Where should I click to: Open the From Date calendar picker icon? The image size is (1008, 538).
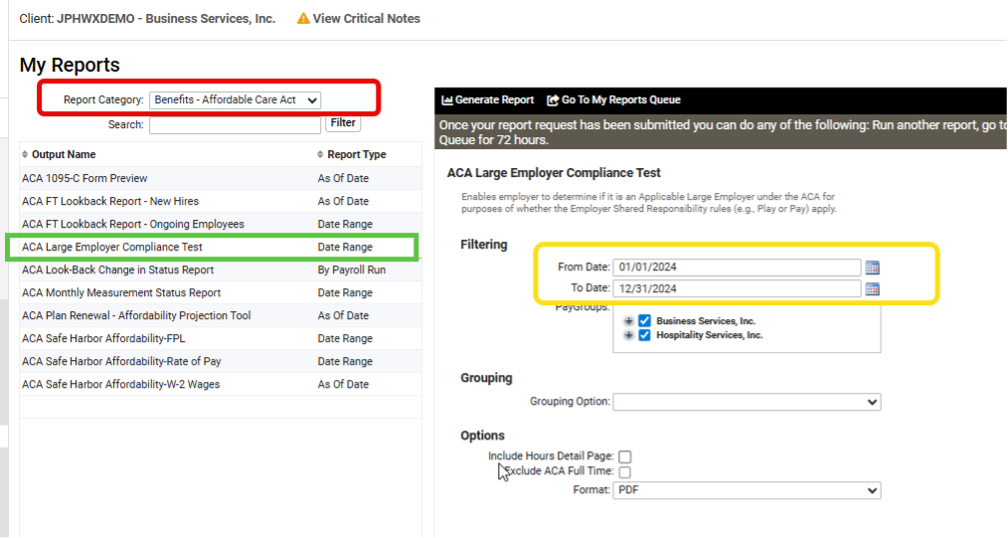(872, 268)
